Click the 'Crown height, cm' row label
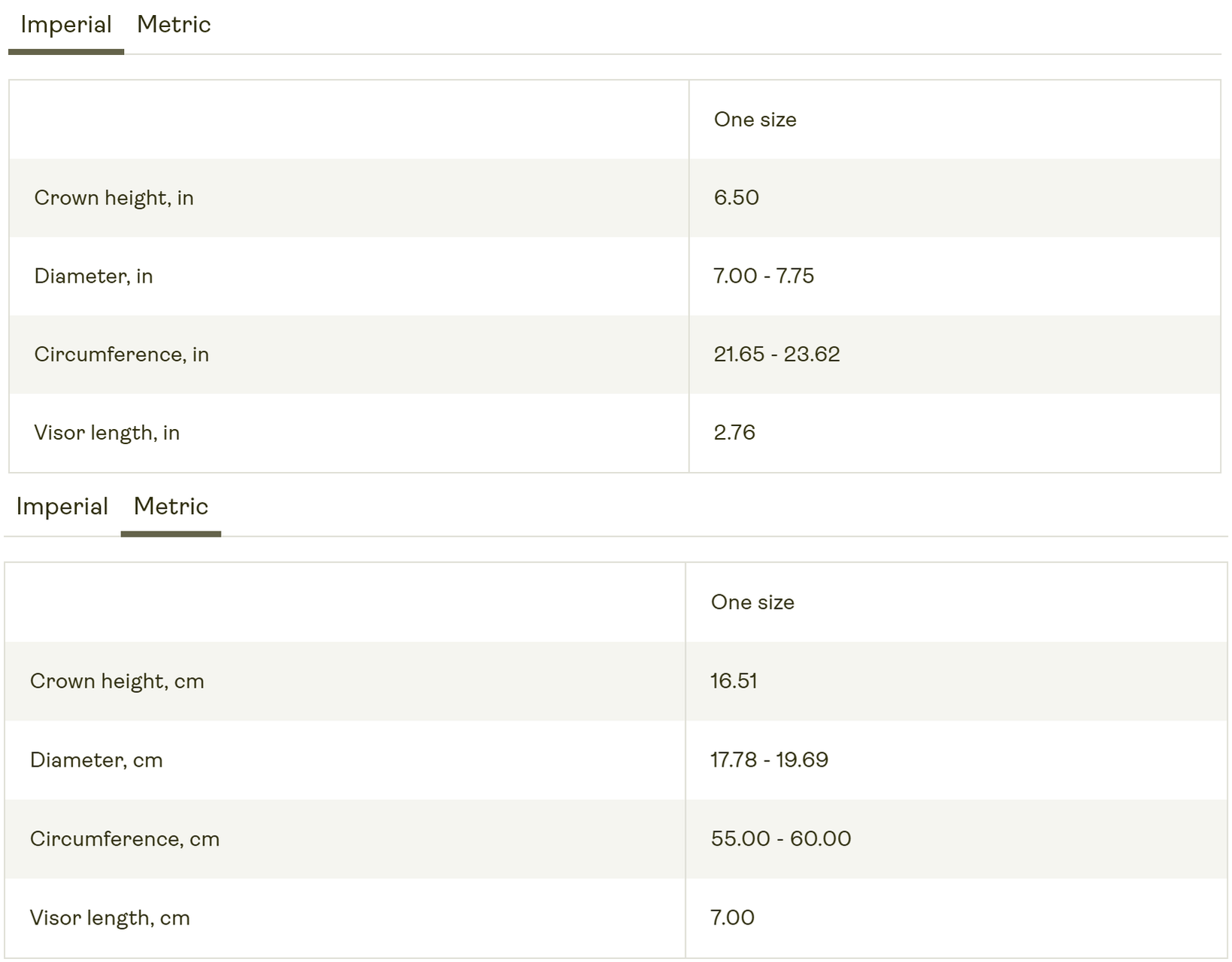The height and width of the screenshot is (962, 1232). click(x=117, y=681)
